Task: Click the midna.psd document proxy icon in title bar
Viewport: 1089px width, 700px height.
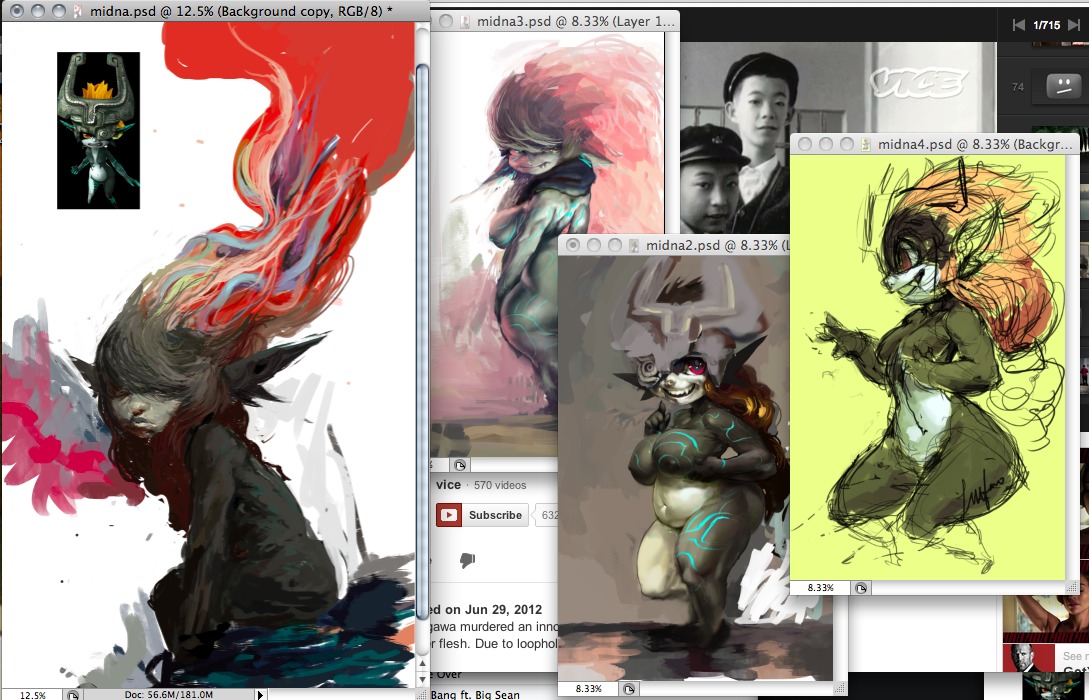Action: 78,11
